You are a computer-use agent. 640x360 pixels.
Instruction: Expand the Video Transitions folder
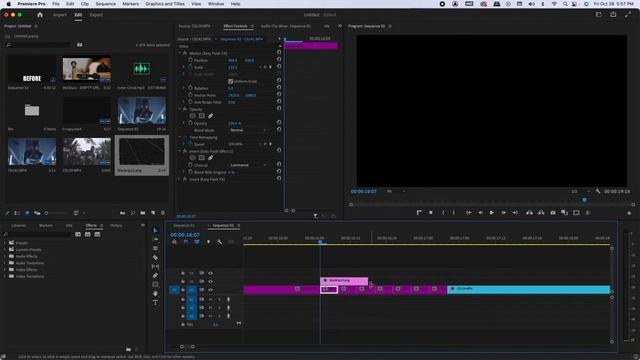(x=5, y=276)
